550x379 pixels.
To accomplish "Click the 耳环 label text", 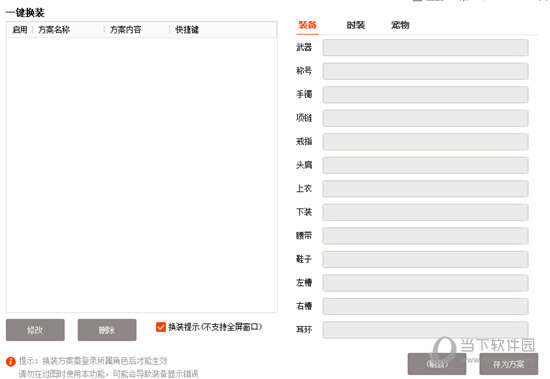I will point(304,330).
